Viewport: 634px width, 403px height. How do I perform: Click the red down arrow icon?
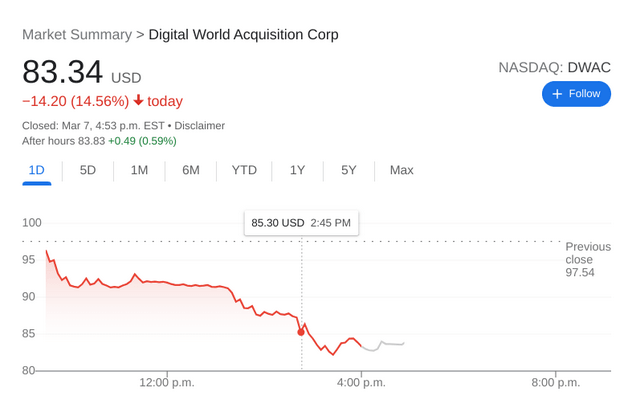(138, 101)
